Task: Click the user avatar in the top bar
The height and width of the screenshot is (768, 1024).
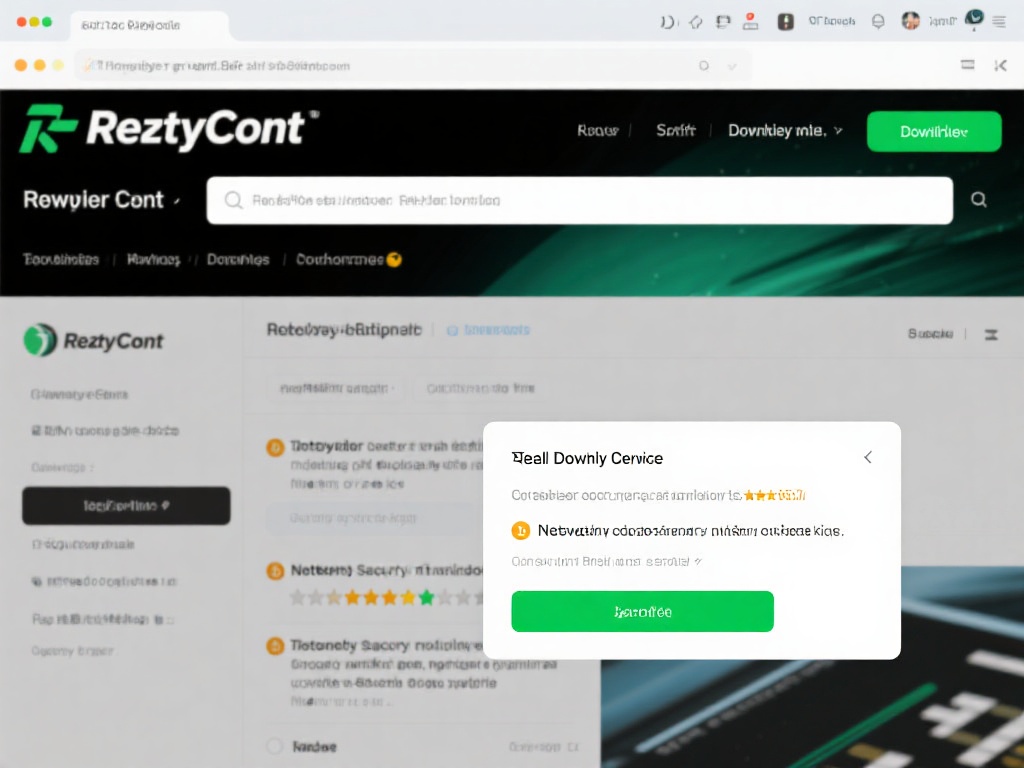Action: click(x=910, y=21)
